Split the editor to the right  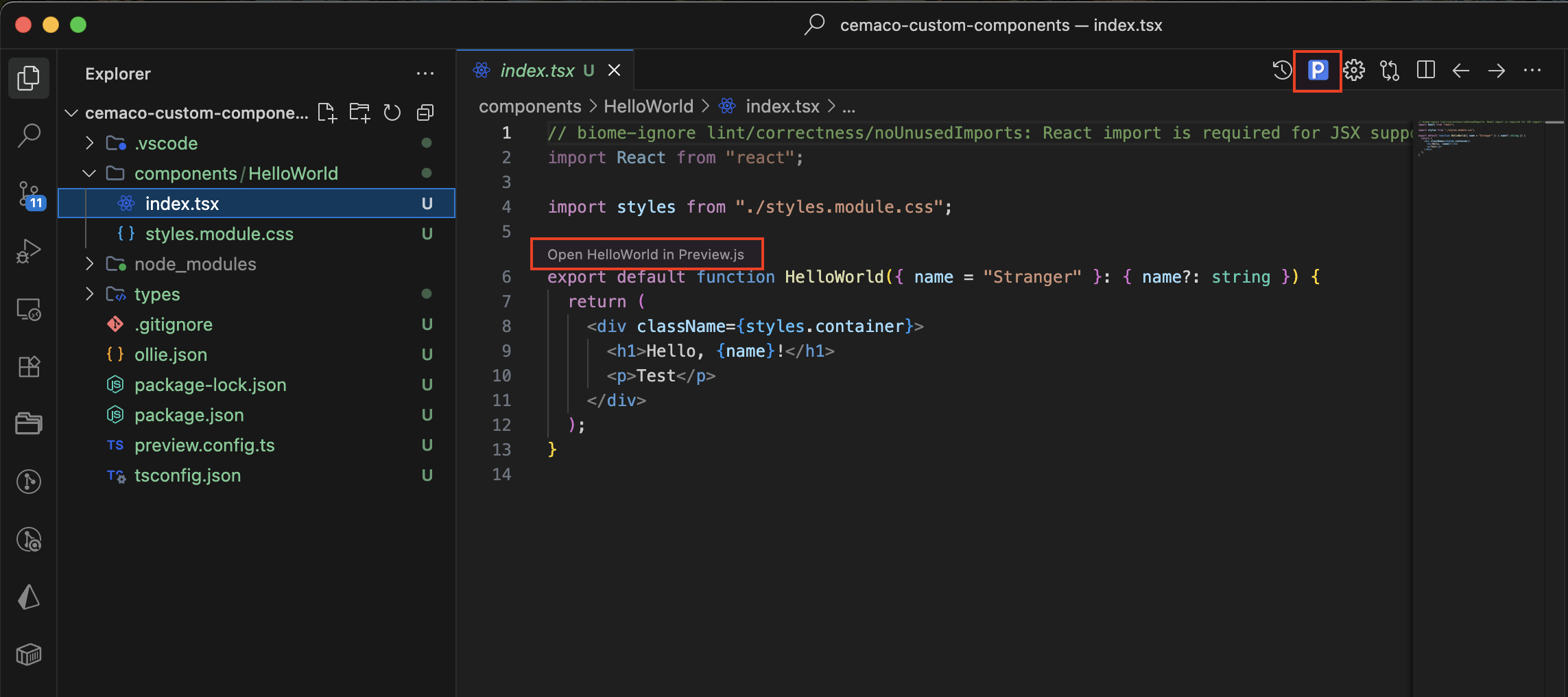(x=1425, y=70)
